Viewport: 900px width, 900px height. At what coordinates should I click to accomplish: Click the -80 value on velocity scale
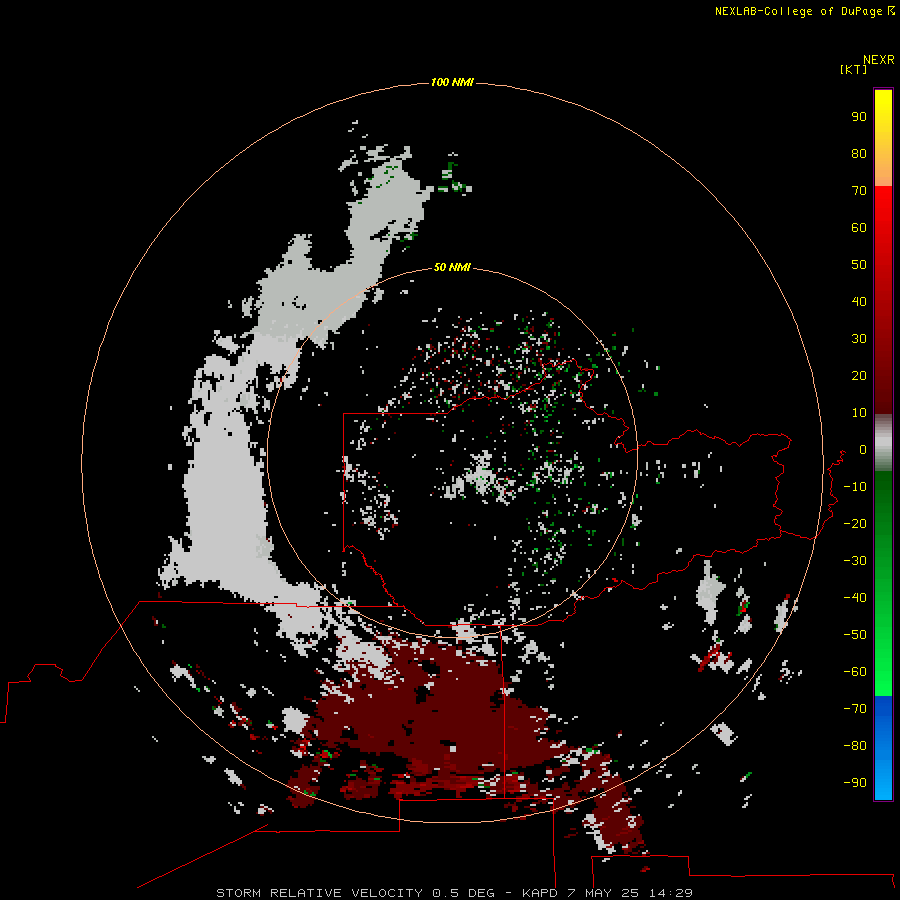click(x=855, y=746)
